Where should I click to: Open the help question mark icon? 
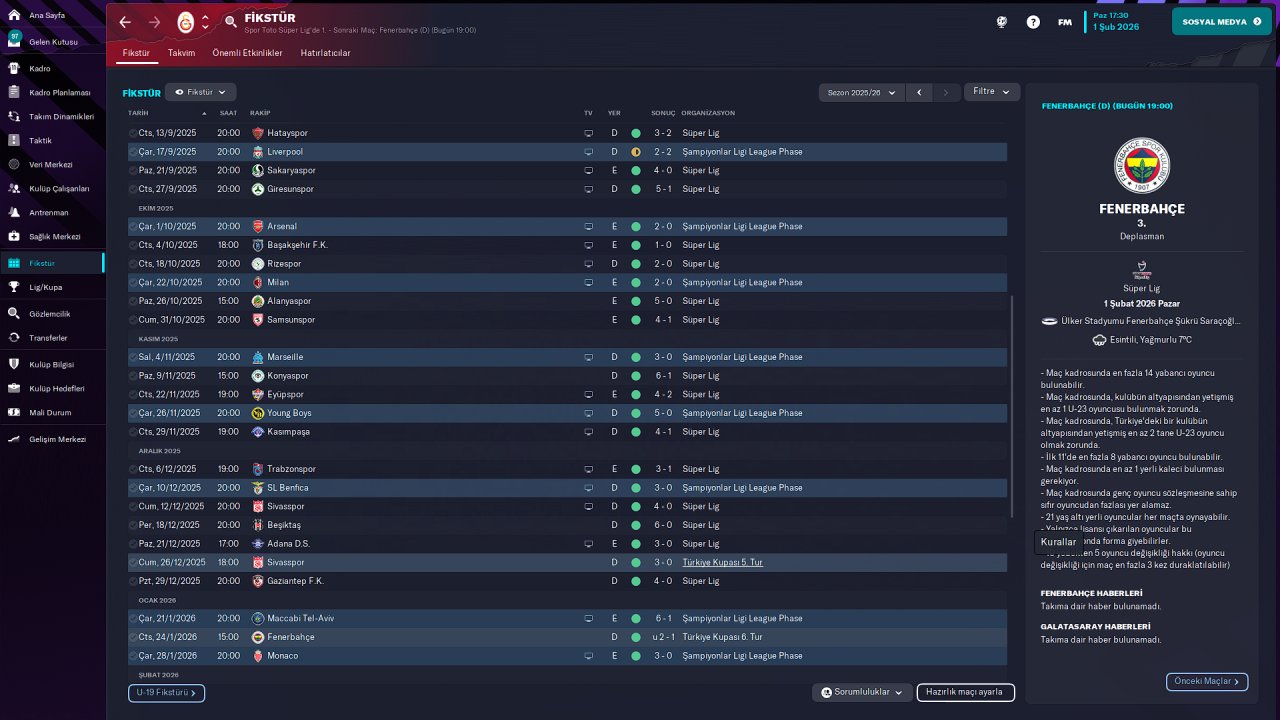1033,22
